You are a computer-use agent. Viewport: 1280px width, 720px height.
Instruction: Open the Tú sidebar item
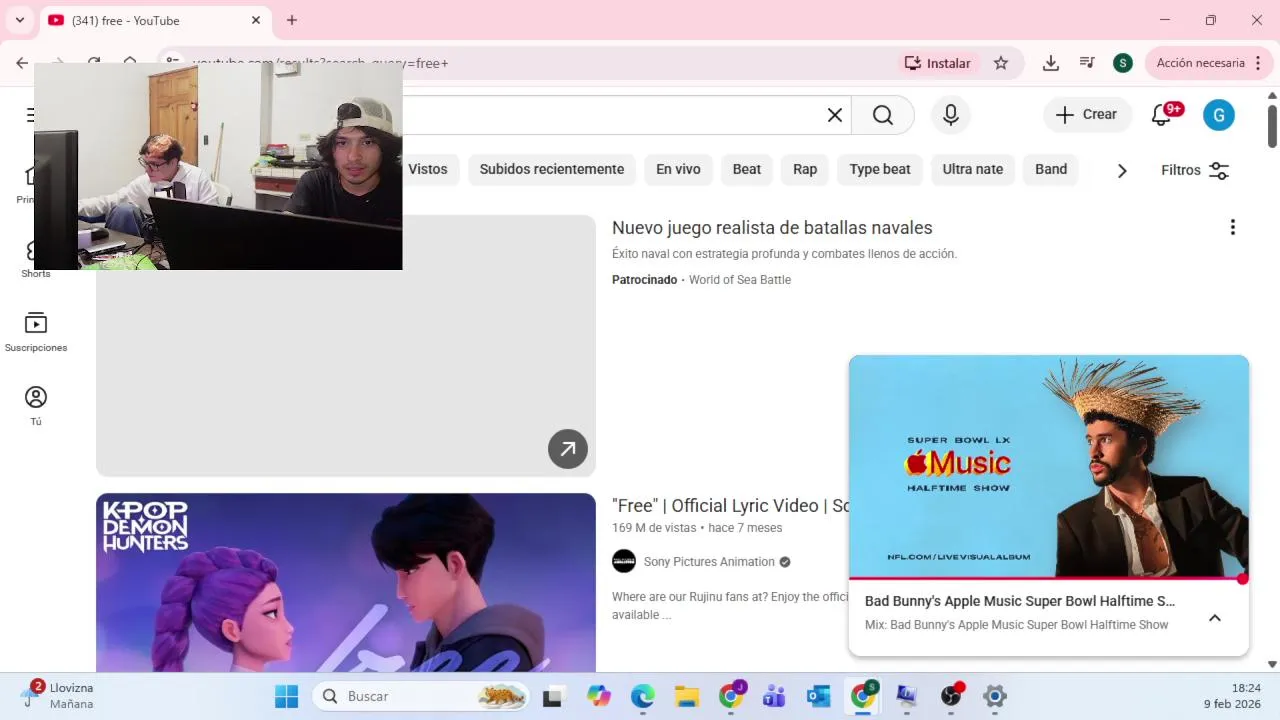(36, 406)
